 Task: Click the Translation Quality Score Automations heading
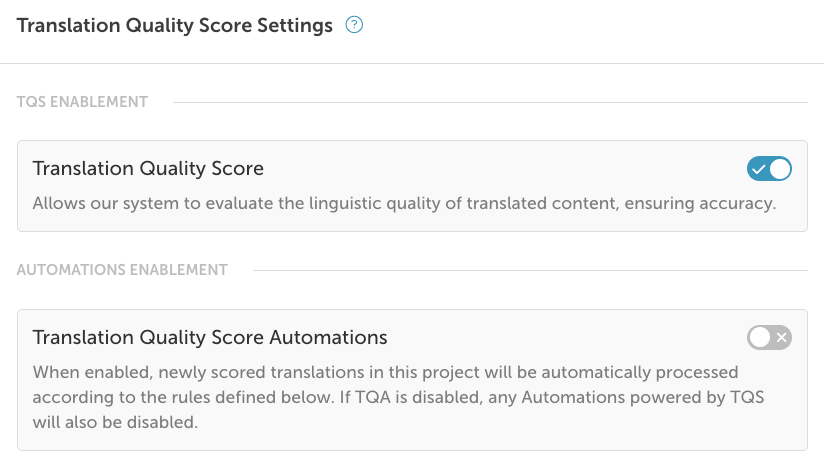click(210, 337)
